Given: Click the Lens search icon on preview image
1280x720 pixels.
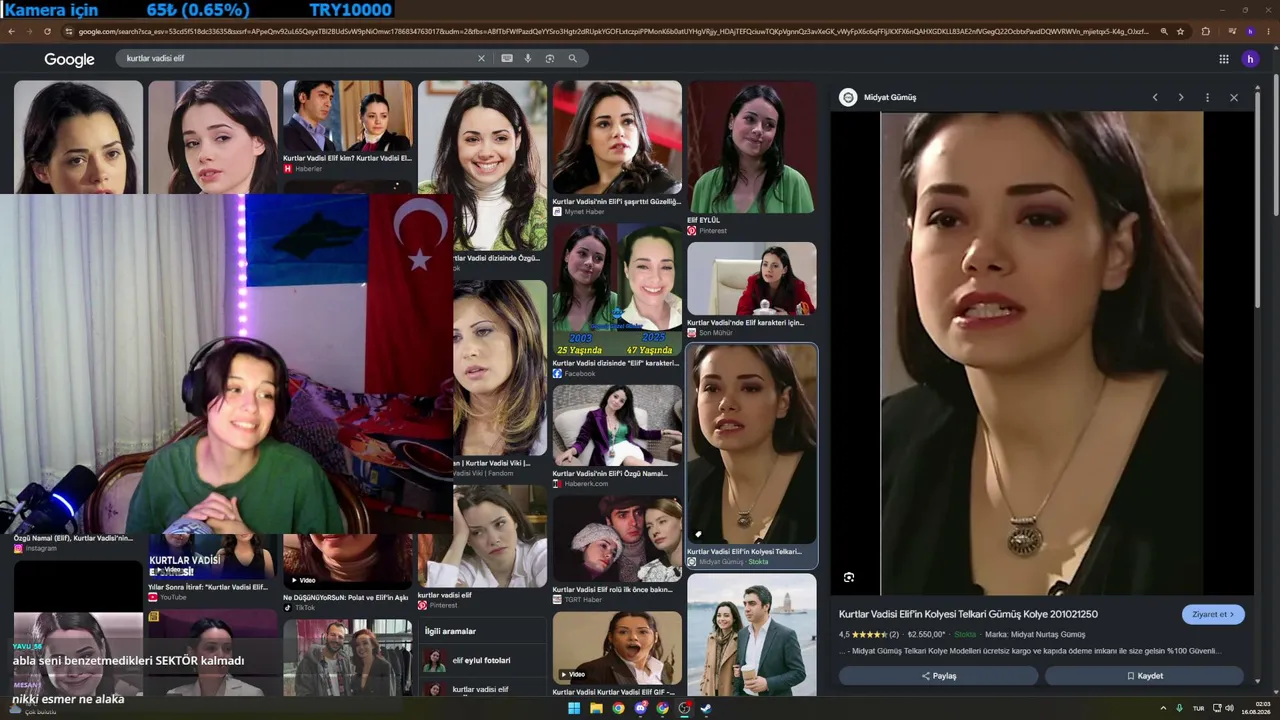Looking at the screenshot, I should coord(849,577).
